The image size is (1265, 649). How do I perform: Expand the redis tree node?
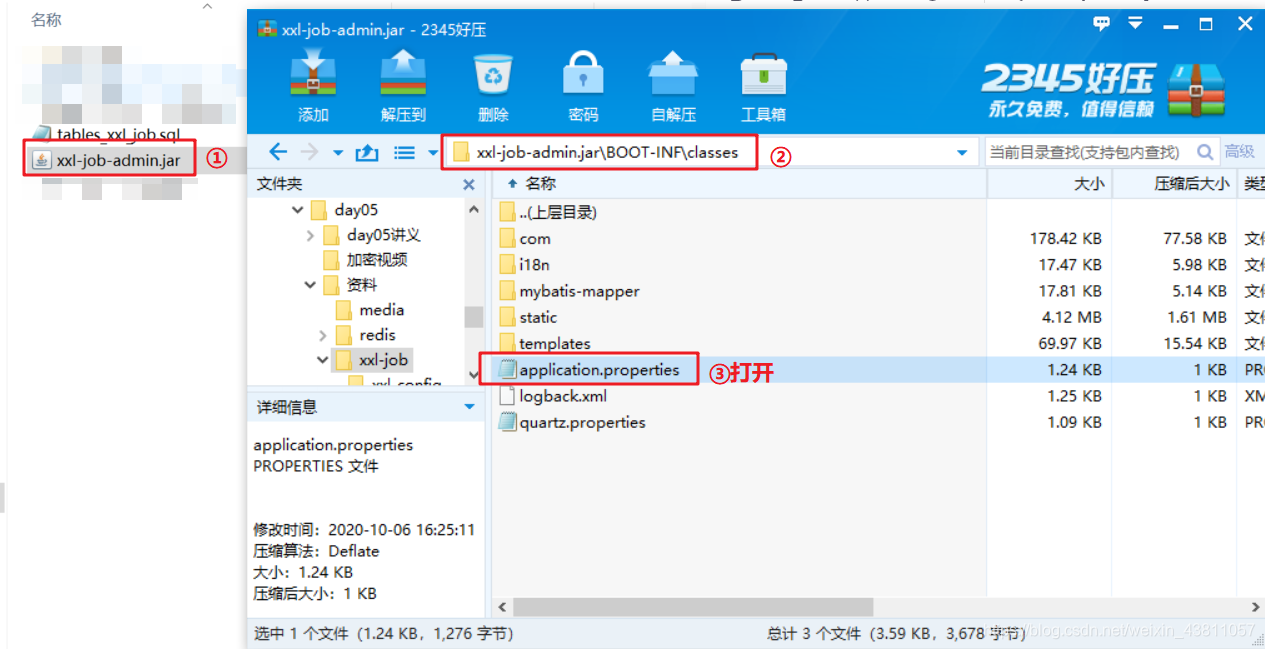point(322,335)
